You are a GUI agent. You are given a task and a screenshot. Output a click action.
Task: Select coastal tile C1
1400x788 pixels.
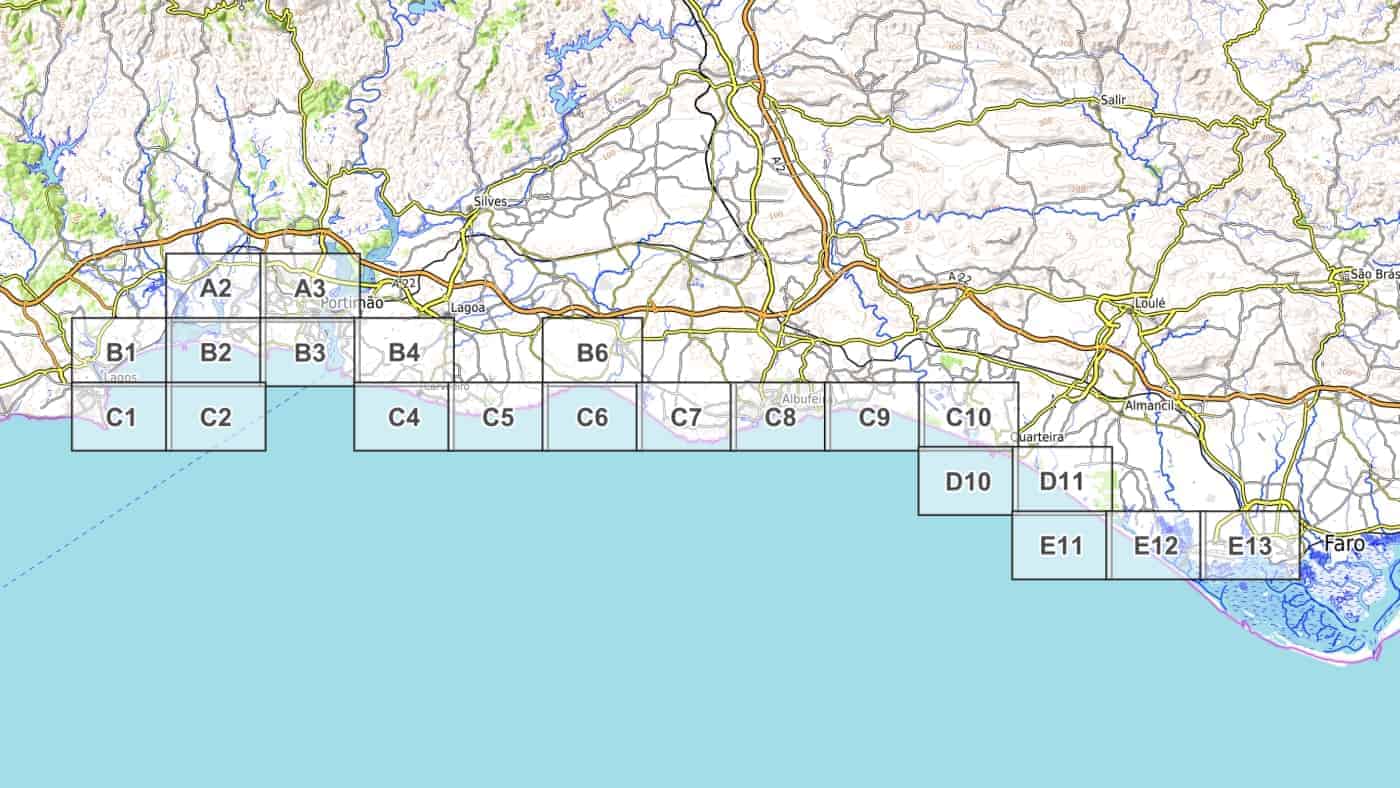click(120, 417)
